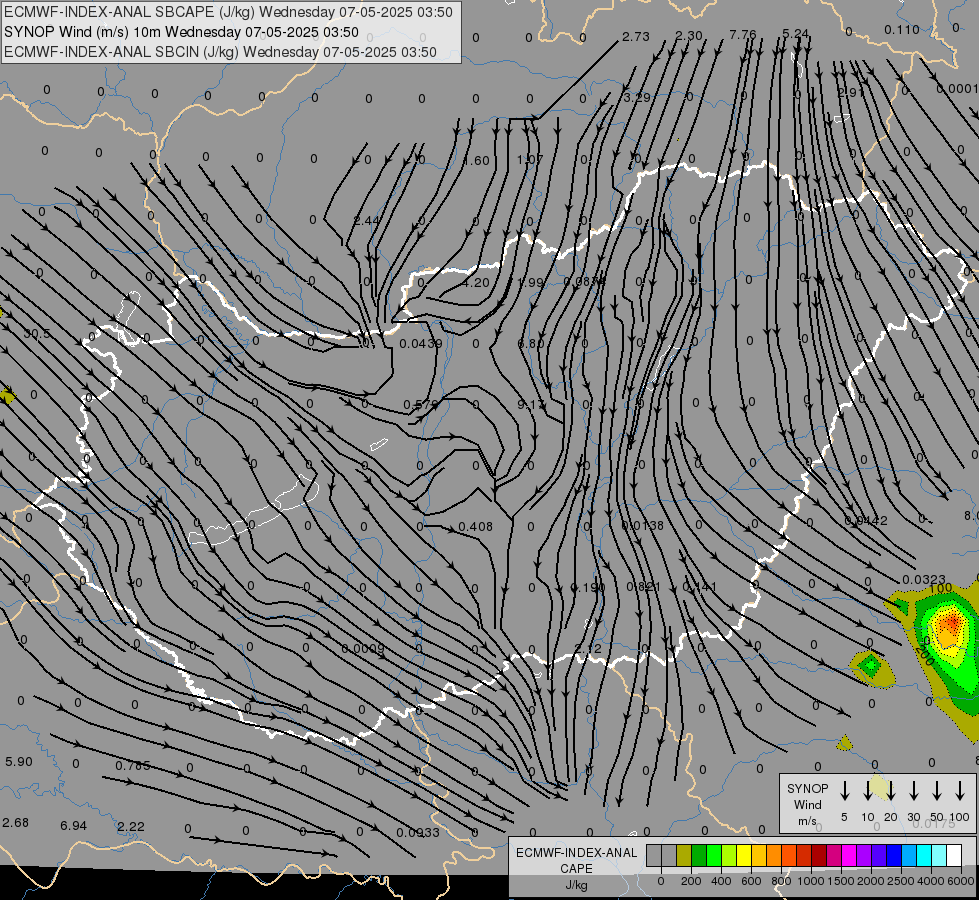Click the orange-red CAPE maximum core

[952, 622]
